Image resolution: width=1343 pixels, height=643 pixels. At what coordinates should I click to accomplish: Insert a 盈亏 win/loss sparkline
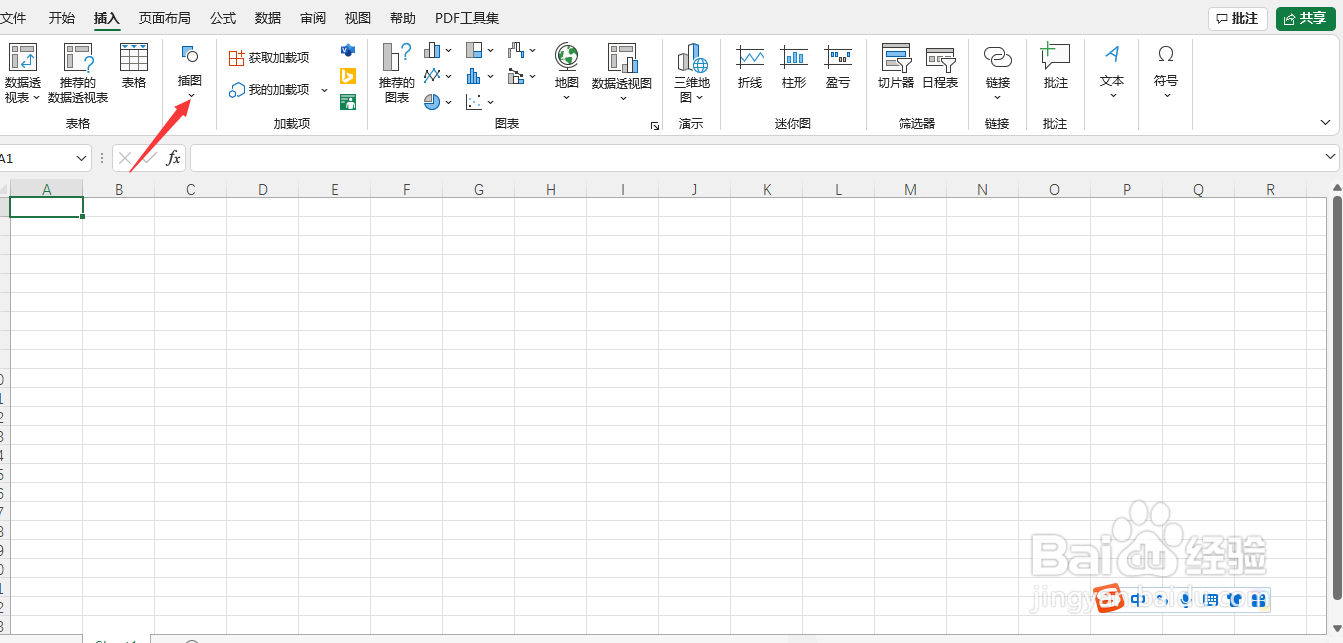tap(838, 67)
